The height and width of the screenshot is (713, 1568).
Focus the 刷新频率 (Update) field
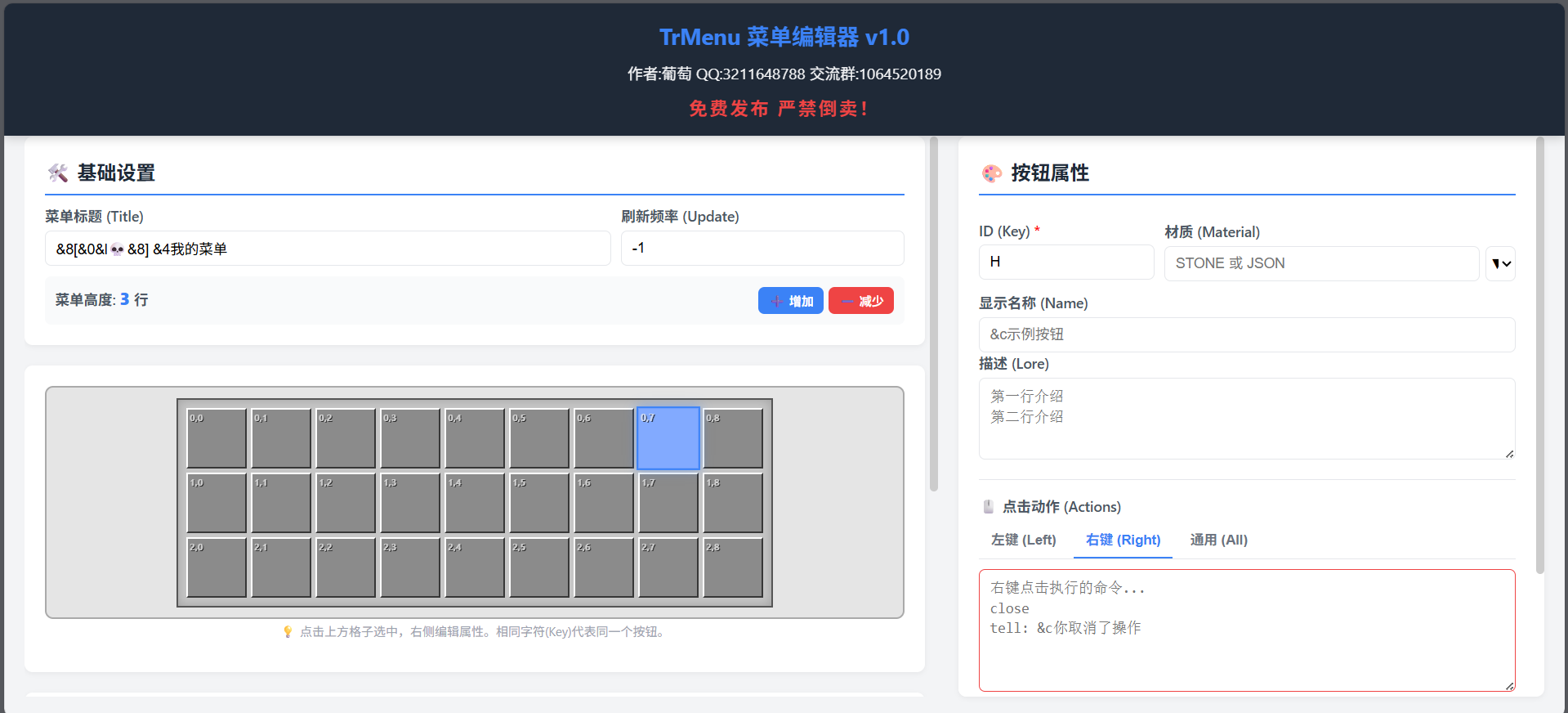762,249
